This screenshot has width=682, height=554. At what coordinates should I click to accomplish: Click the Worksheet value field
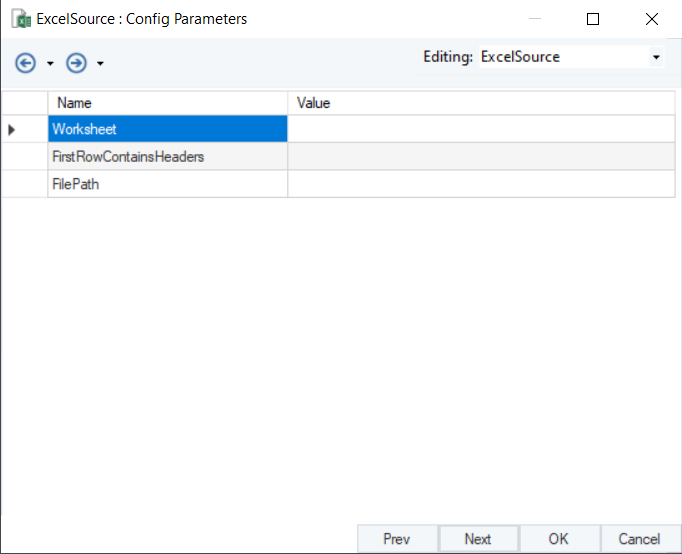[x=480, y=129]
